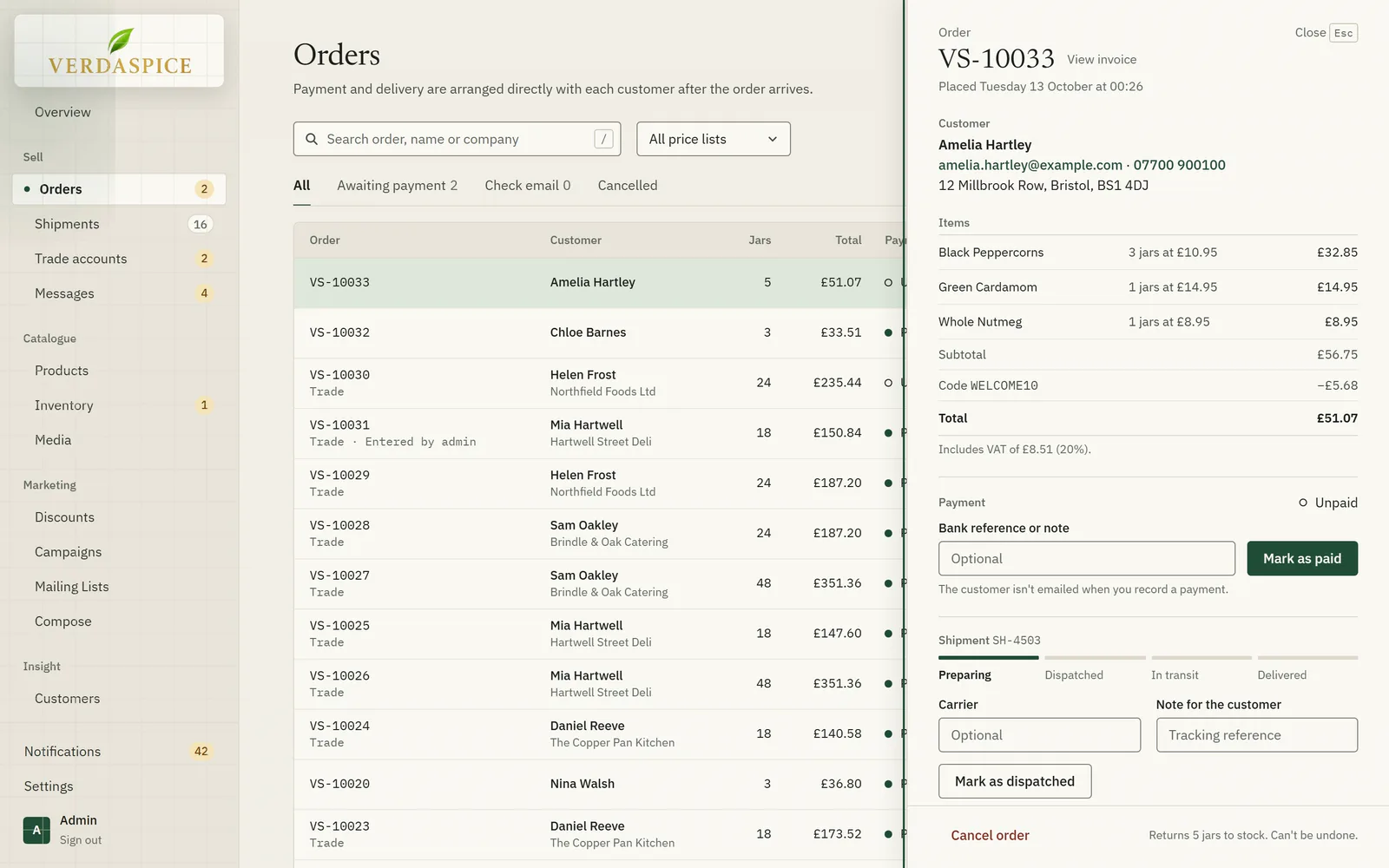
Task: Click the Total column header
Action: coord(848,240)
